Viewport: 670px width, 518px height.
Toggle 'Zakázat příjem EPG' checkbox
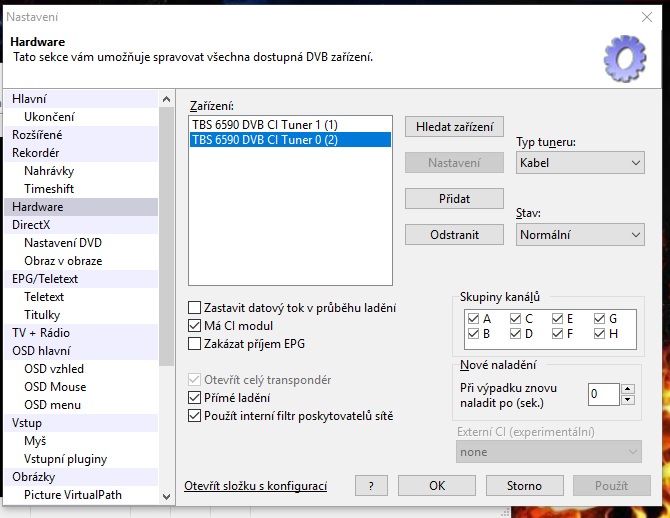tap(195, 344)
